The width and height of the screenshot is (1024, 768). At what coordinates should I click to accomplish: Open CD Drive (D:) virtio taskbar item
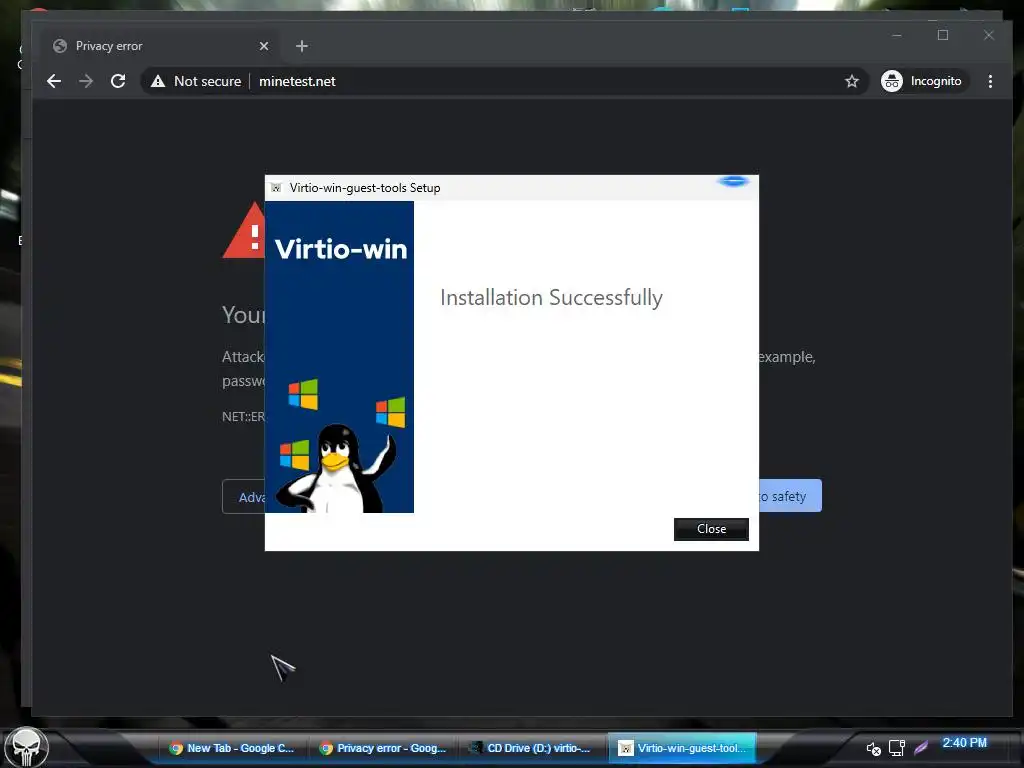[x=532, y=748]
